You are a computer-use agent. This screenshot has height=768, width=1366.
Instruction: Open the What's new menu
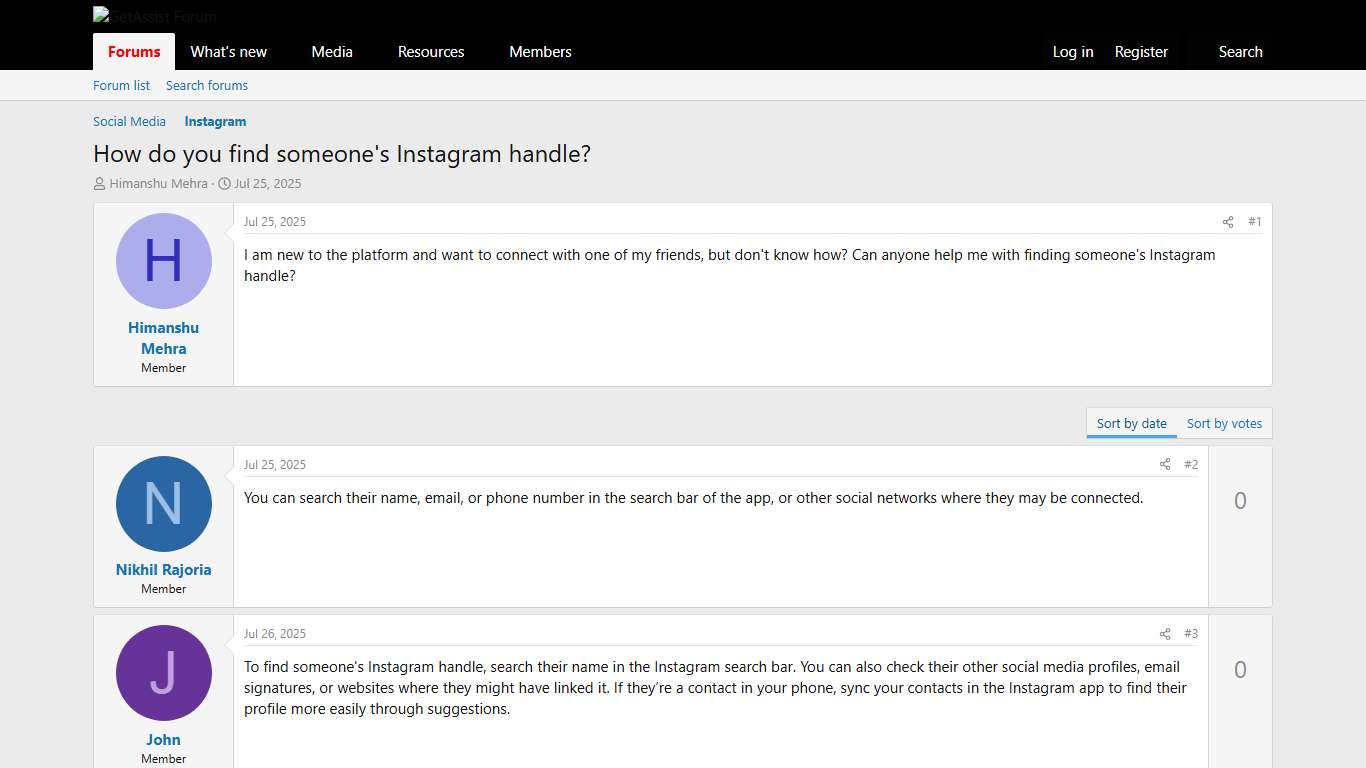click(228, 51)
